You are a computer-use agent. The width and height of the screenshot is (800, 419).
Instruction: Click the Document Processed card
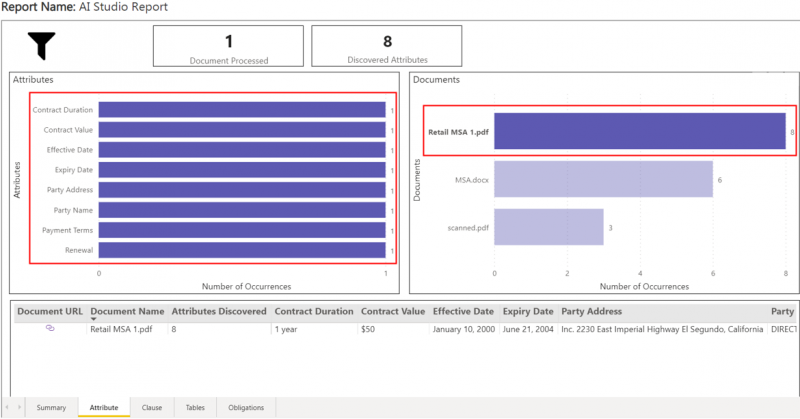click(228, 46)
